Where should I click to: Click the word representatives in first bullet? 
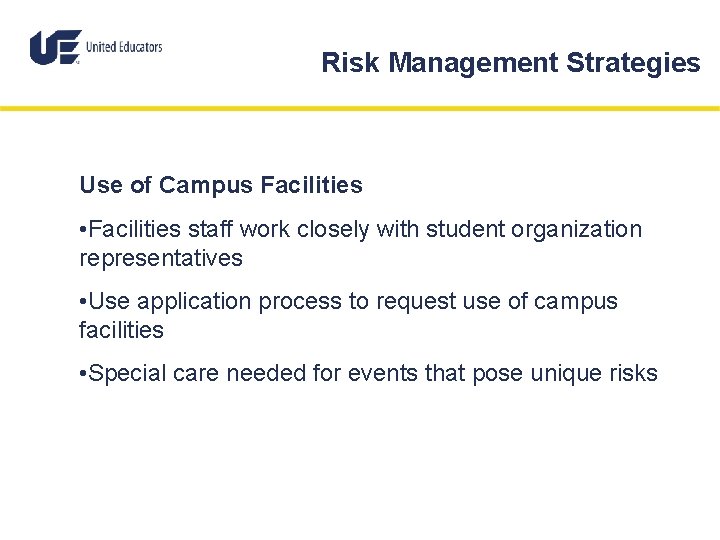160,258
